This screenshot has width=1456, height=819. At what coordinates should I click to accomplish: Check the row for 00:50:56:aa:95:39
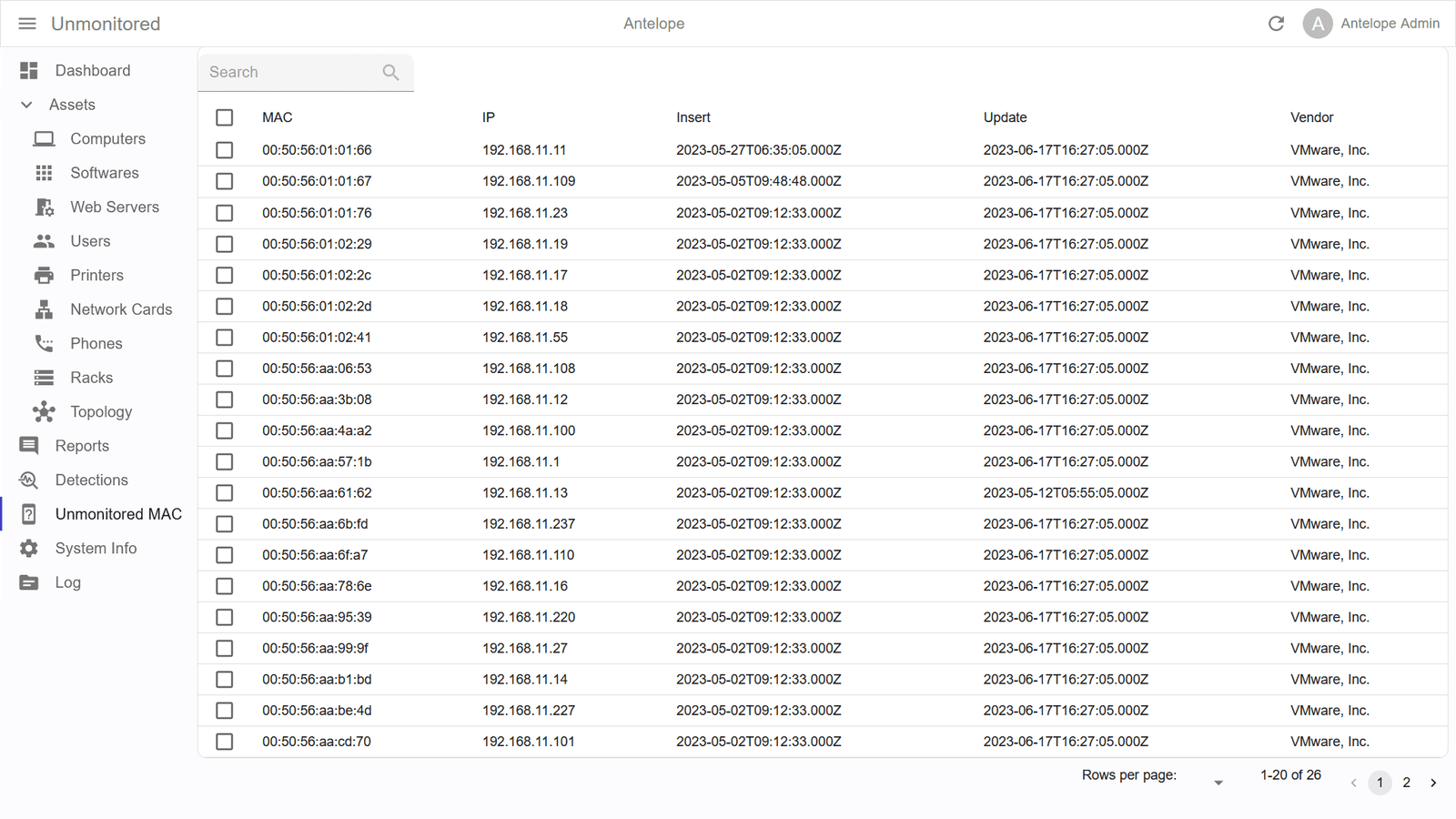225,617
